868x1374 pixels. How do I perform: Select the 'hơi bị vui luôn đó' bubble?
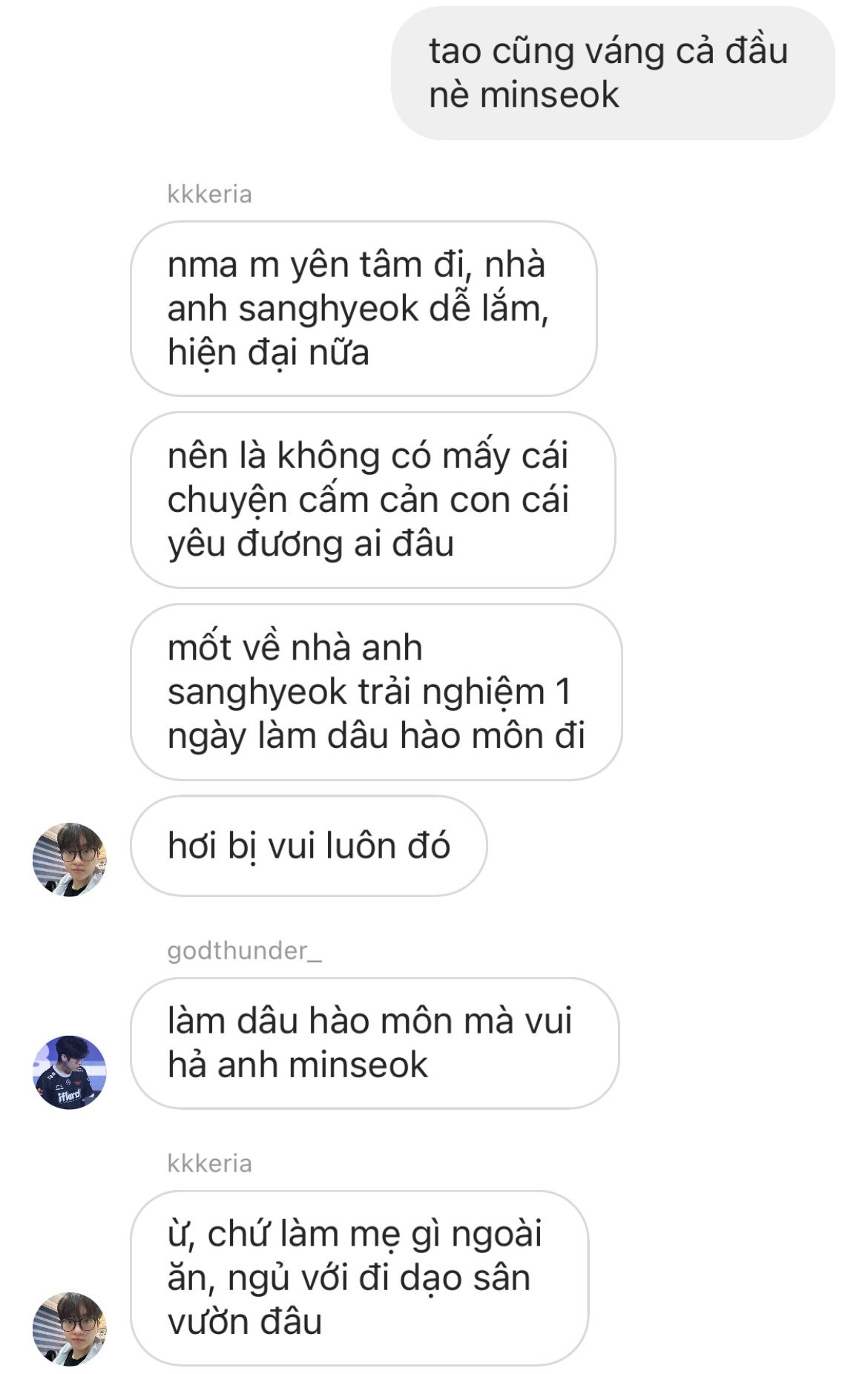pyautogui.click(x=309, y=846)
